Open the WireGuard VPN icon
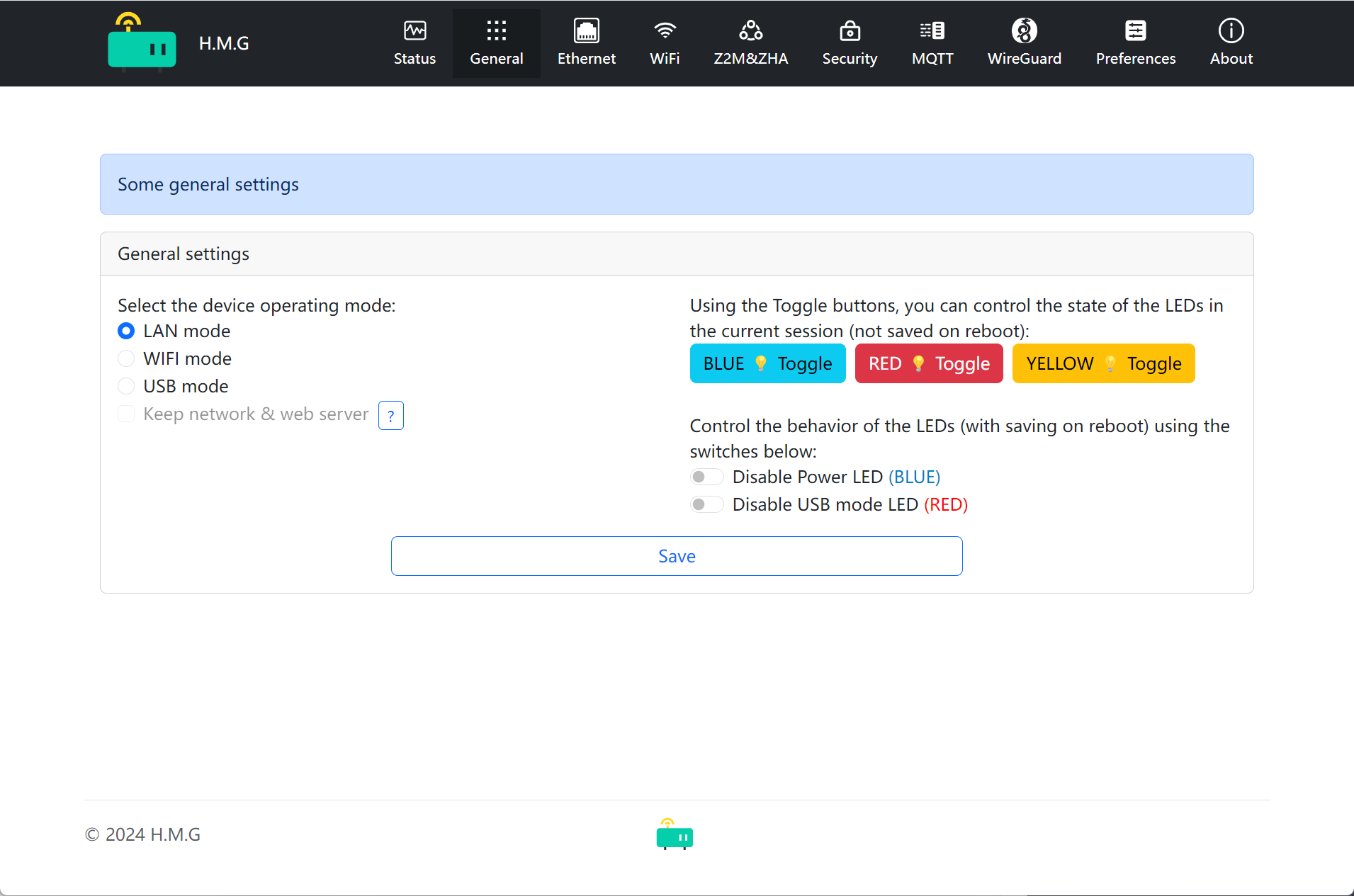This screenshot has width=1354, height=896. (1024, 30)
